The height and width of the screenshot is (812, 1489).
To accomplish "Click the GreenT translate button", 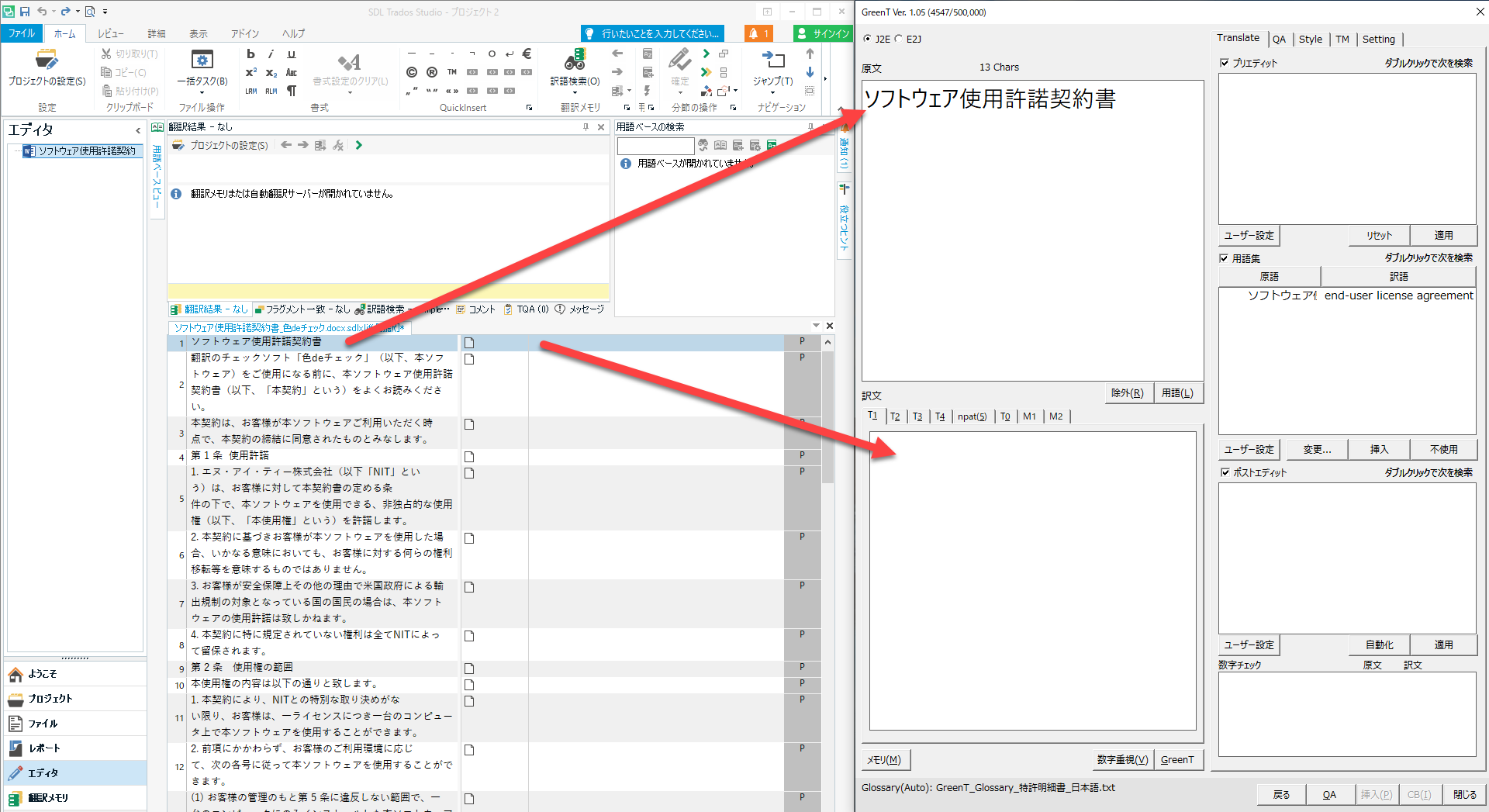I will pyautogui.click(x=1176, y=760).
